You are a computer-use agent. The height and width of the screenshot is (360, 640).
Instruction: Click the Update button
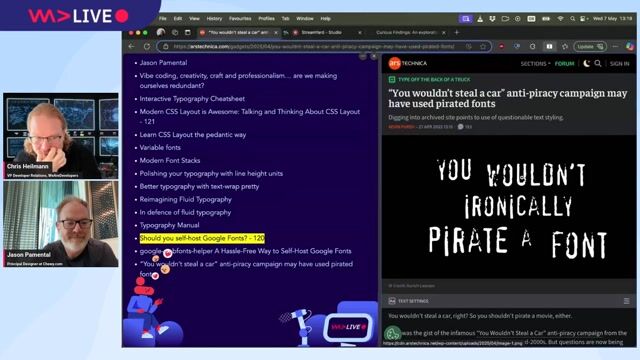[x=590, y=47]
